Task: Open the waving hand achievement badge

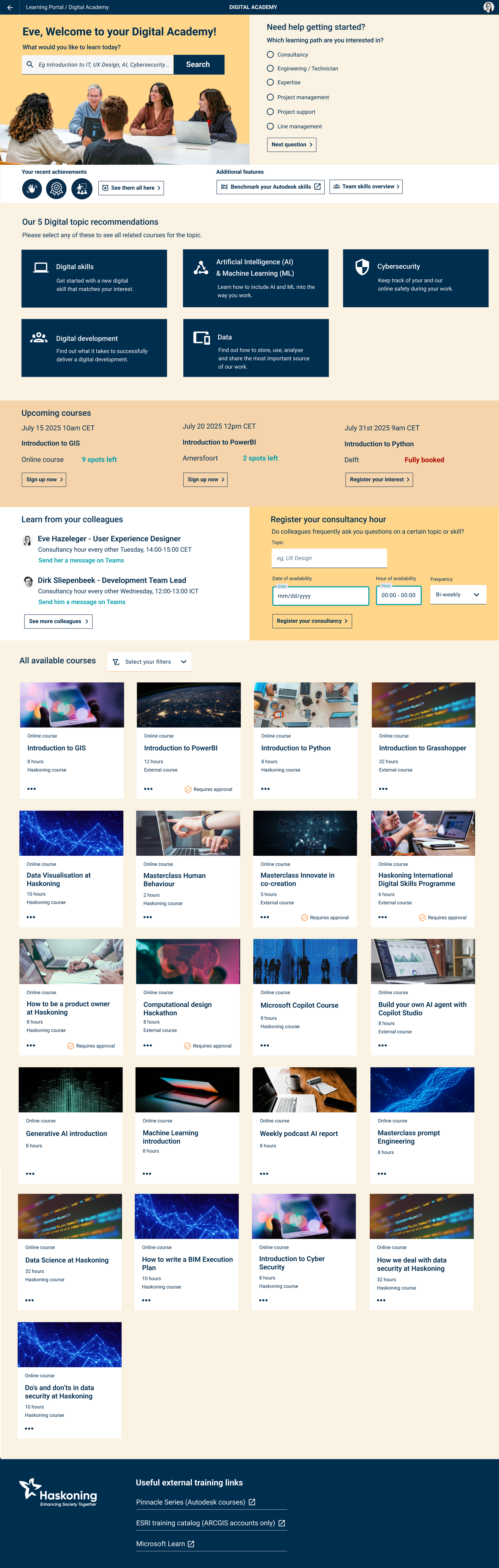Action: (x=32, y=189)
